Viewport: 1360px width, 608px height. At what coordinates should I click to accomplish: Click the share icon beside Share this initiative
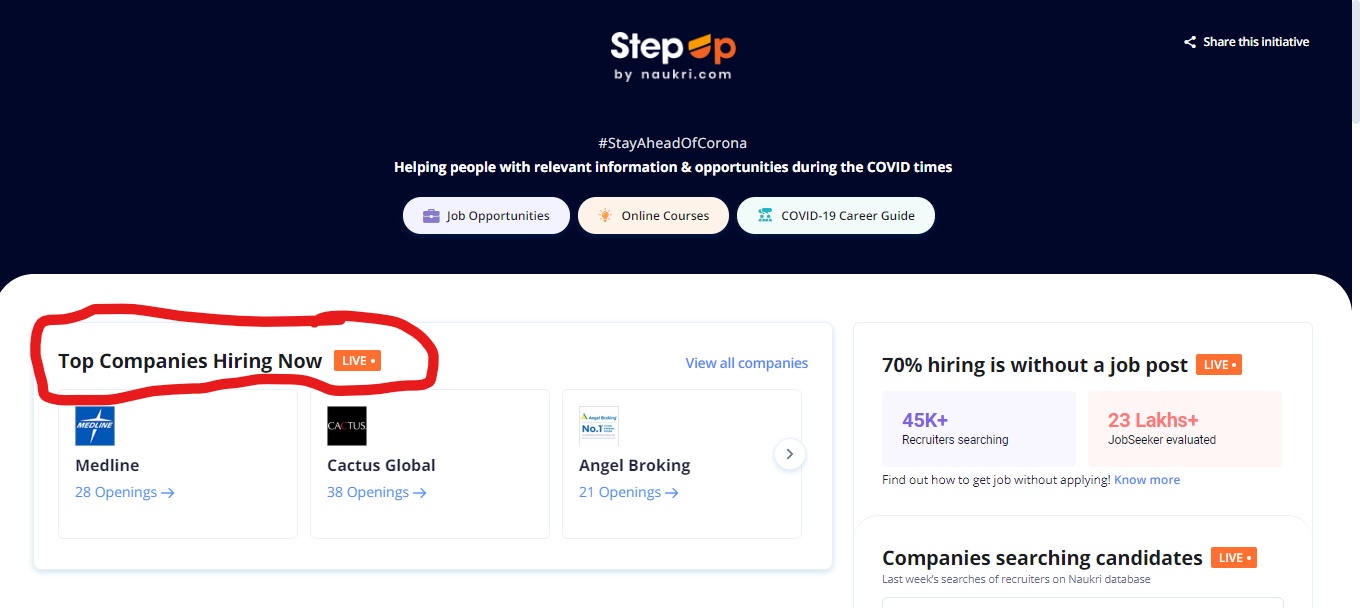point(1190,42)
